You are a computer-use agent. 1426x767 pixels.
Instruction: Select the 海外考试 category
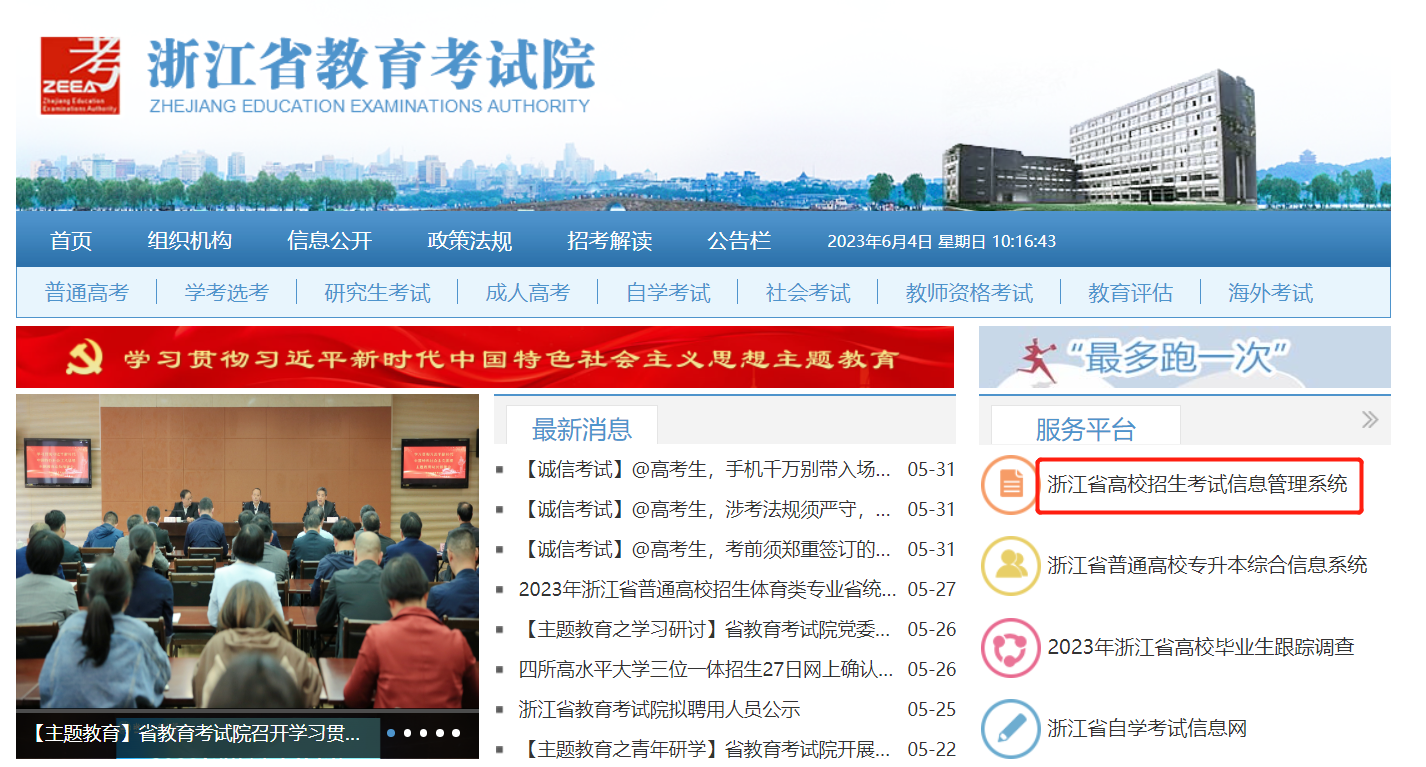pyautogui.click(x=1271, y=293)
